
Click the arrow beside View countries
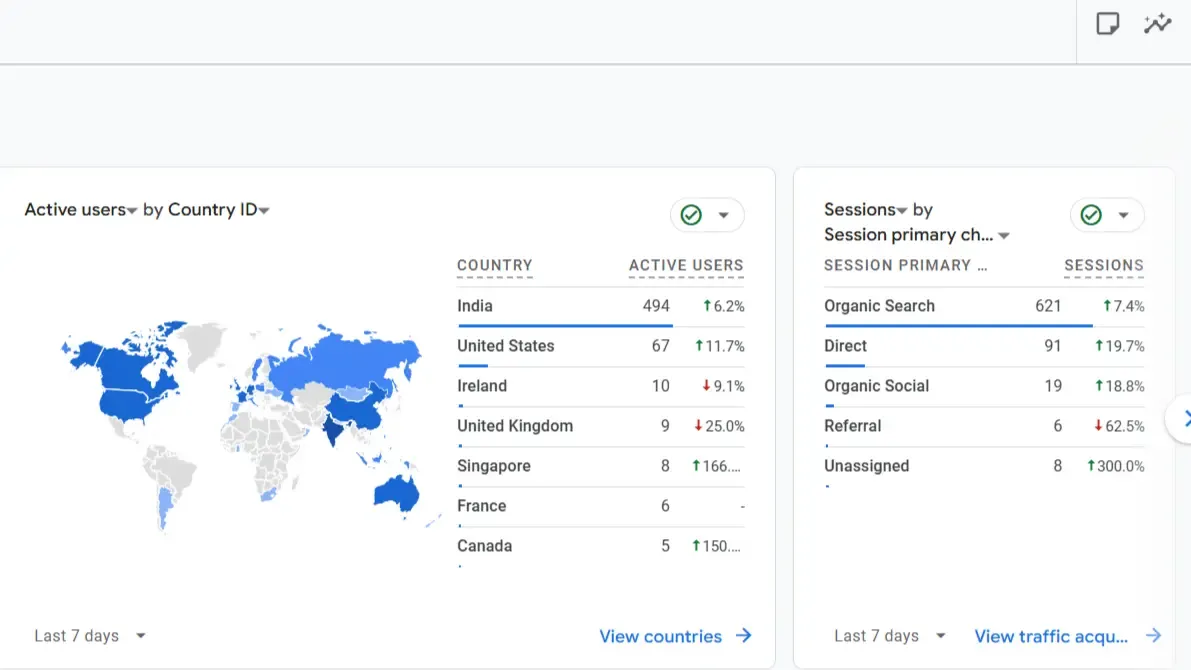pos(745,636)
